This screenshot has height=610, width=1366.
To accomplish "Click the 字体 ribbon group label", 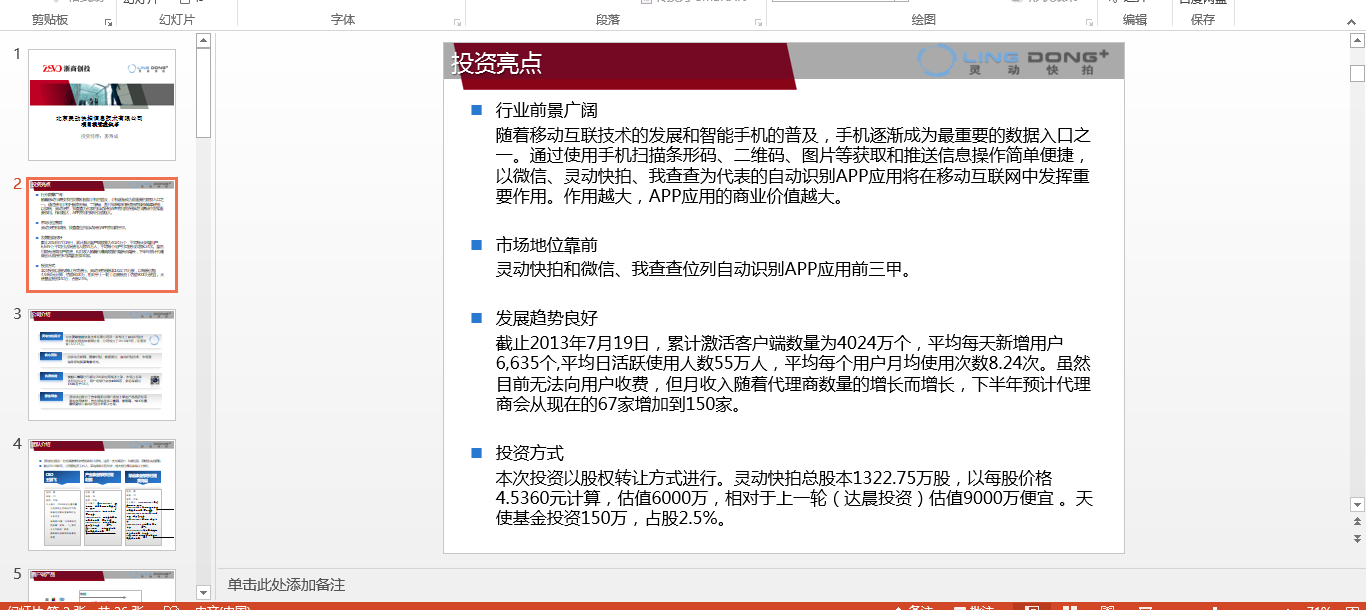I will pyautogui.click(x=343, y=20).
